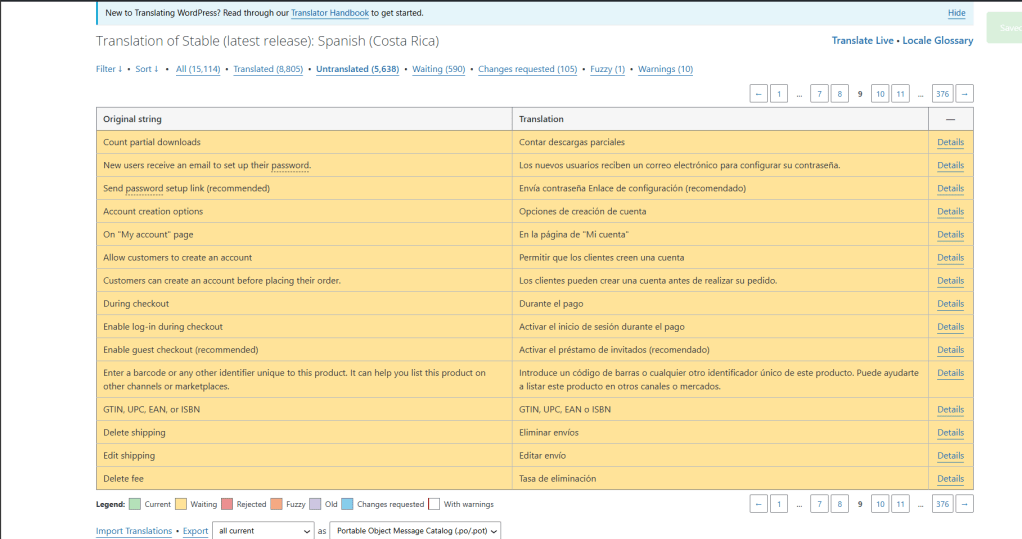The image size is (1022, 539).
Task: Open Locale Glossary link
Action: (x=937, y=40)
